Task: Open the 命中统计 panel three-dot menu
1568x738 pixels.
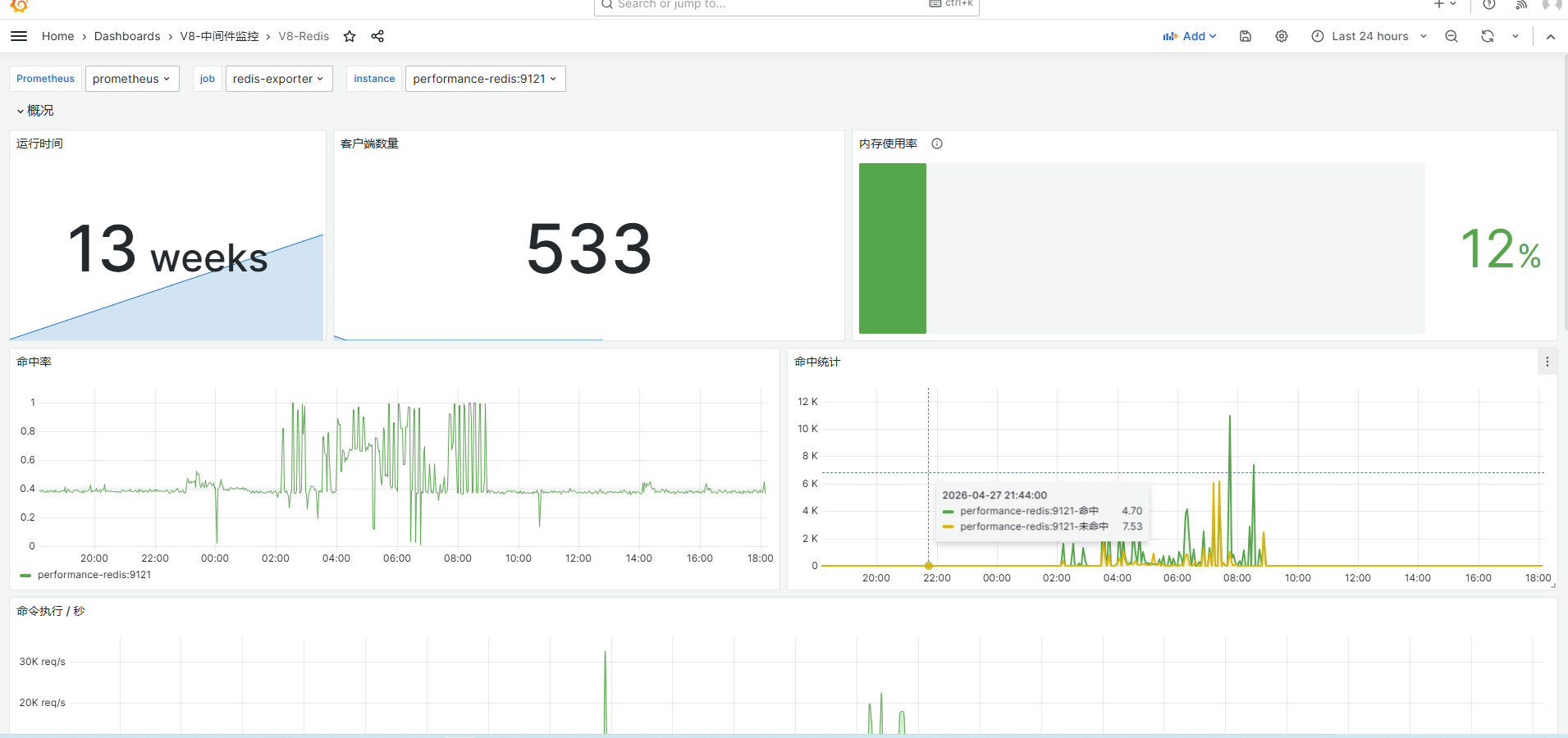Action: pos(1547,362)
